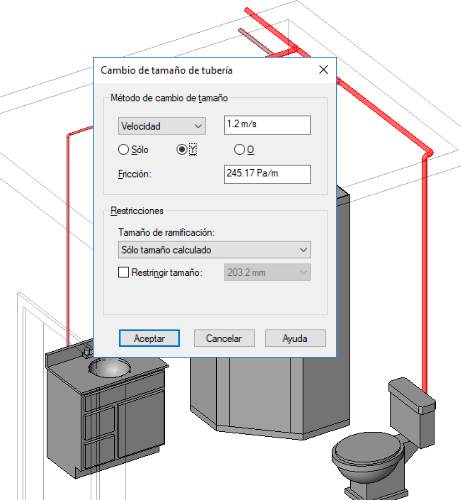The image size is (461, 500).
Task: Click the 1.2 m/s velocity field
Action: [x=267, y=125]
